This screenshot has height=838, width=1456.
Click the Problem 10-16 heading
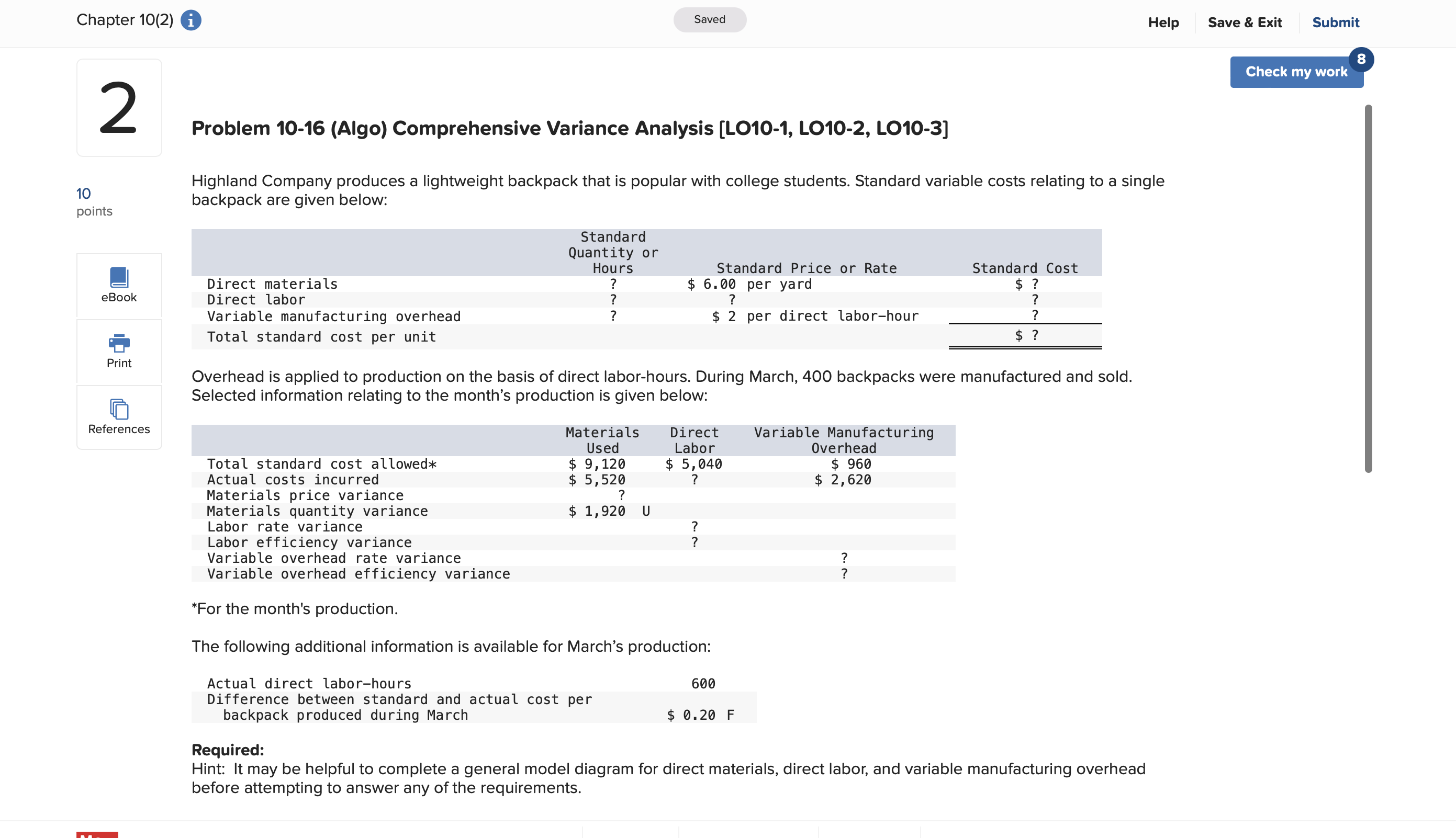tap(569, 128)
